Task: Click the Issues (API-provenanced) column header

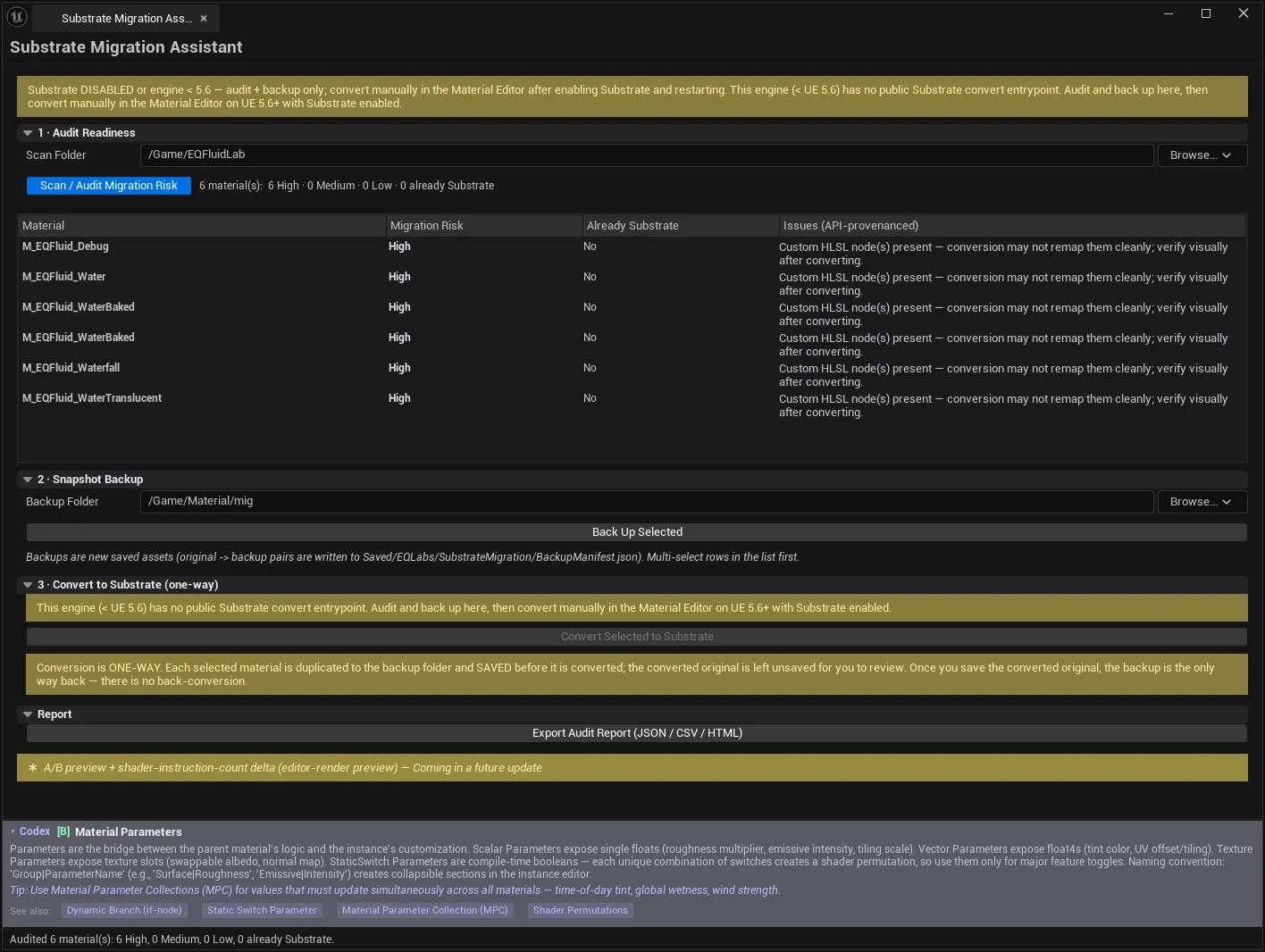Action: (x=1012, y=226)
